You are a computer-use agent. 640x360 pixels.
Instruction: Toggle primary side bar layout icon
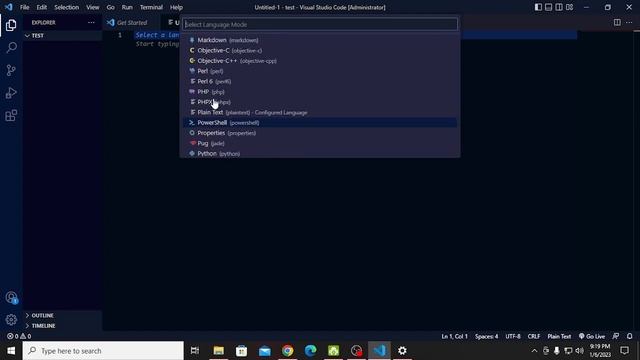click(538, 7)
